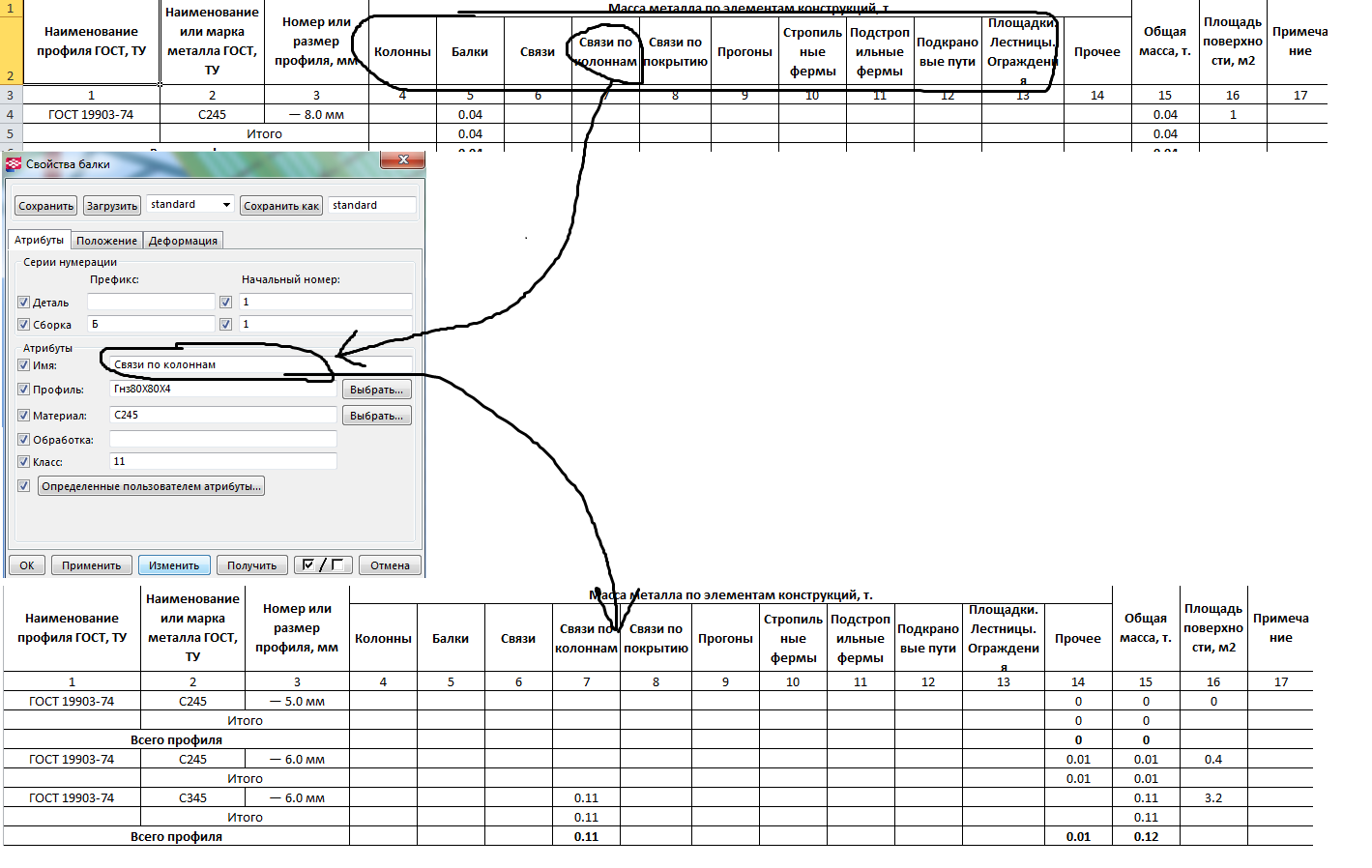
Task: Click Общая масса, т. header in top table
Action: point(1165,42)
